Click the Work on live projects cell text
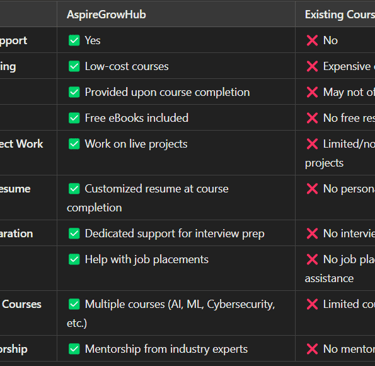375x366 pixels. click(x=136, y=144)
